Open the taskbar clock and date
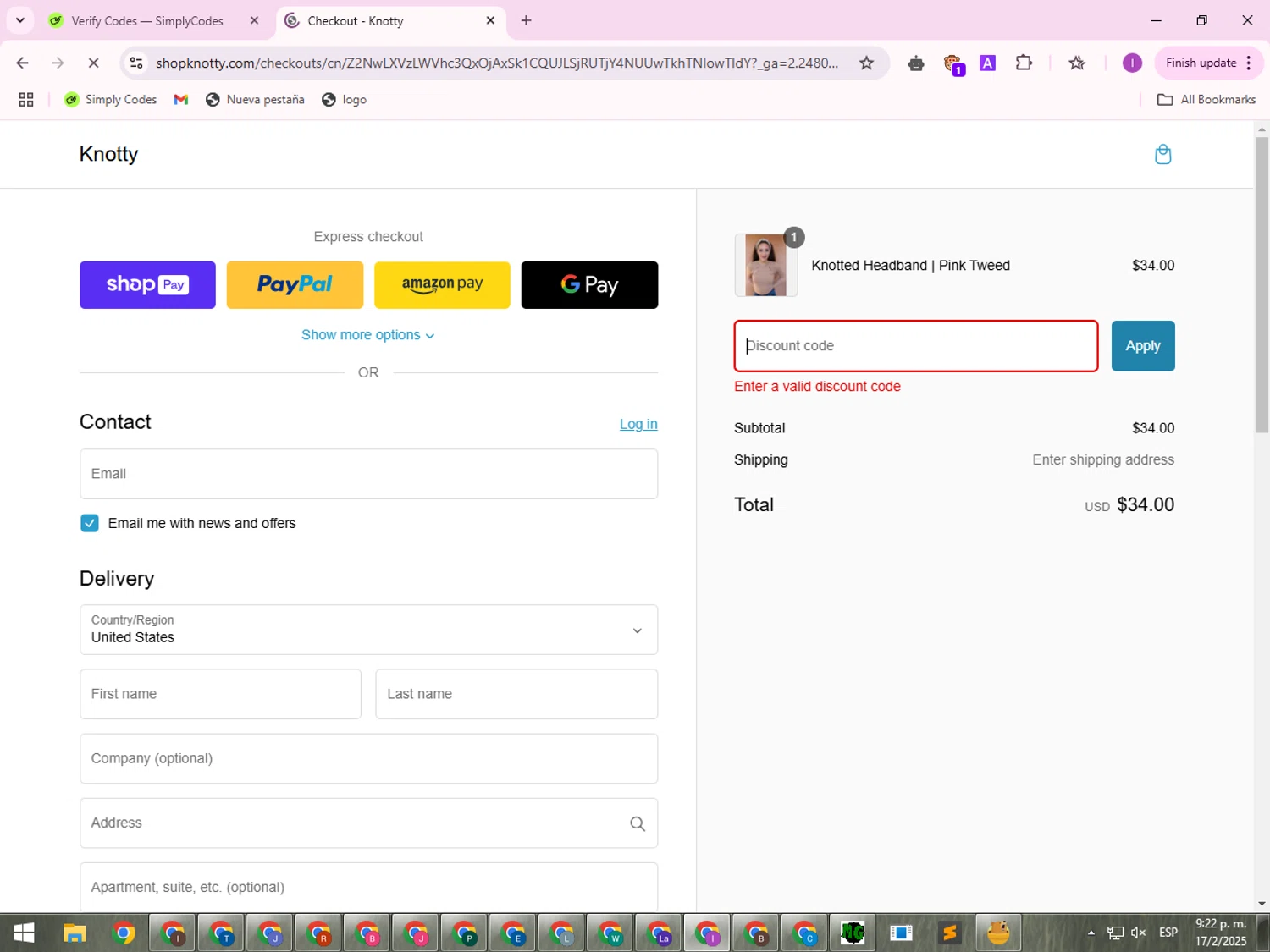 click(1221, 933)
